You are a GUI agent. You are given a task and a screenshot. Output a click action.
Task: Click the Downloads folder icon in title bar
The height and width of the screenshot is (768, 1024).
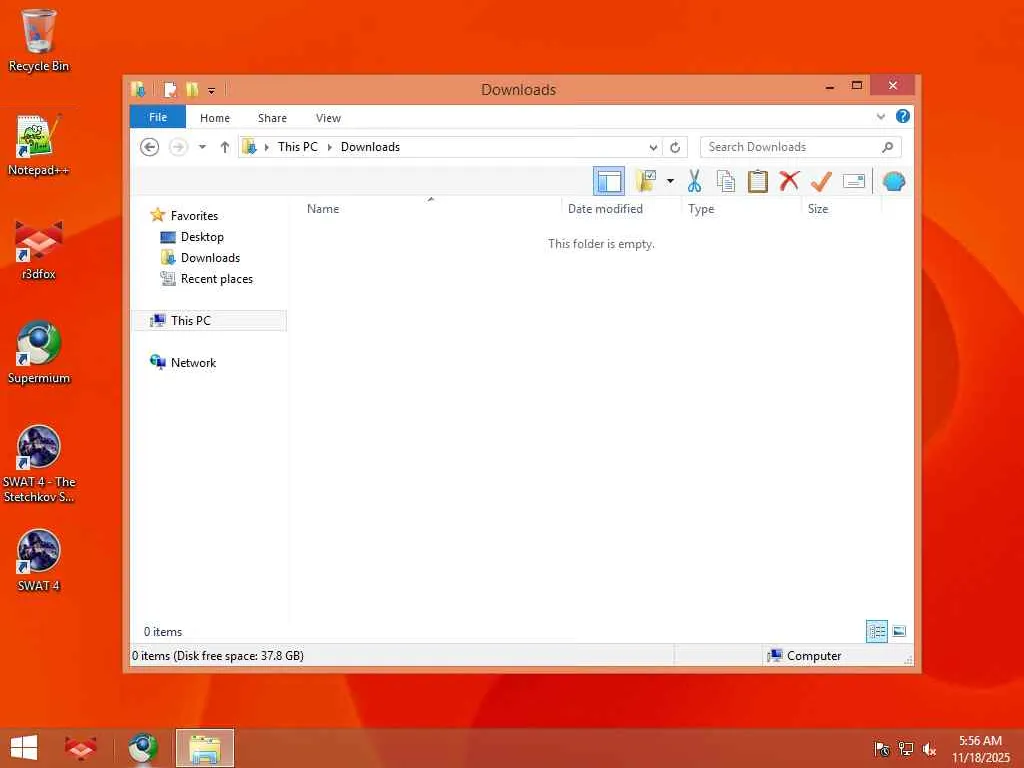(138, 89)
